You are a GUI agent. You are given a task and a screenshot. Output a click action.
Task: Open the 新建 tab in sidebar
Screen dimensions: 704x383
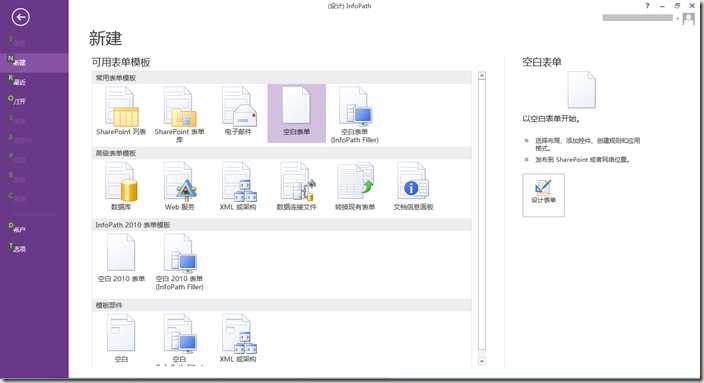[x=34, y=62]
